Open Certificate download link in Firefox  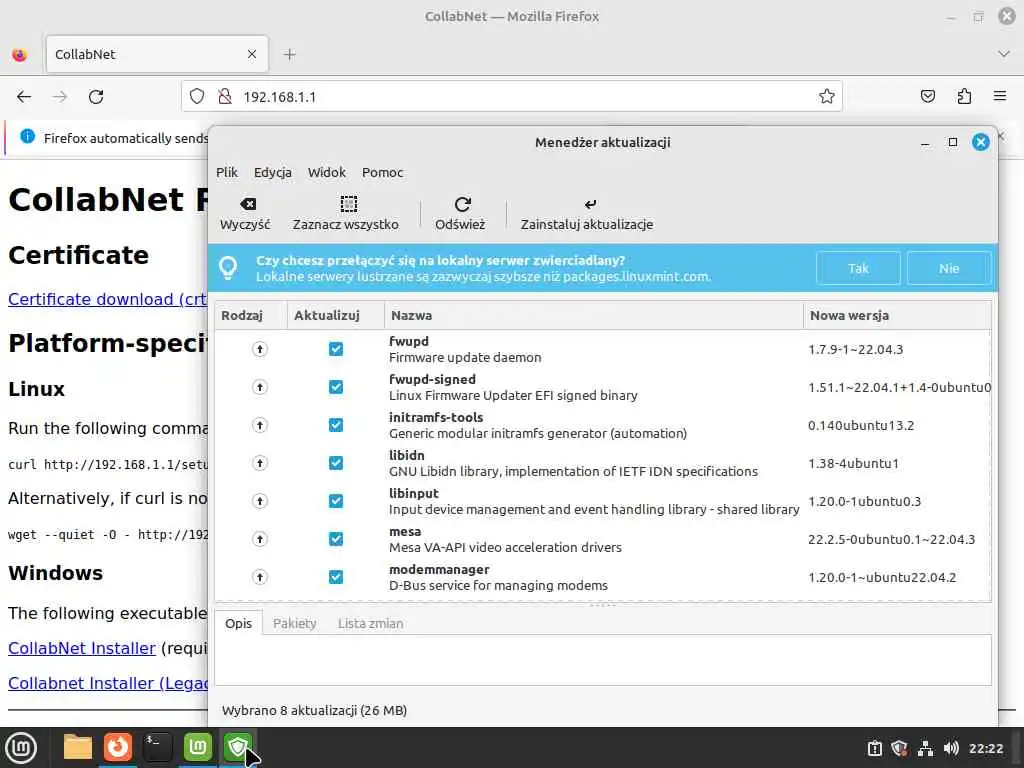[108, 299]
